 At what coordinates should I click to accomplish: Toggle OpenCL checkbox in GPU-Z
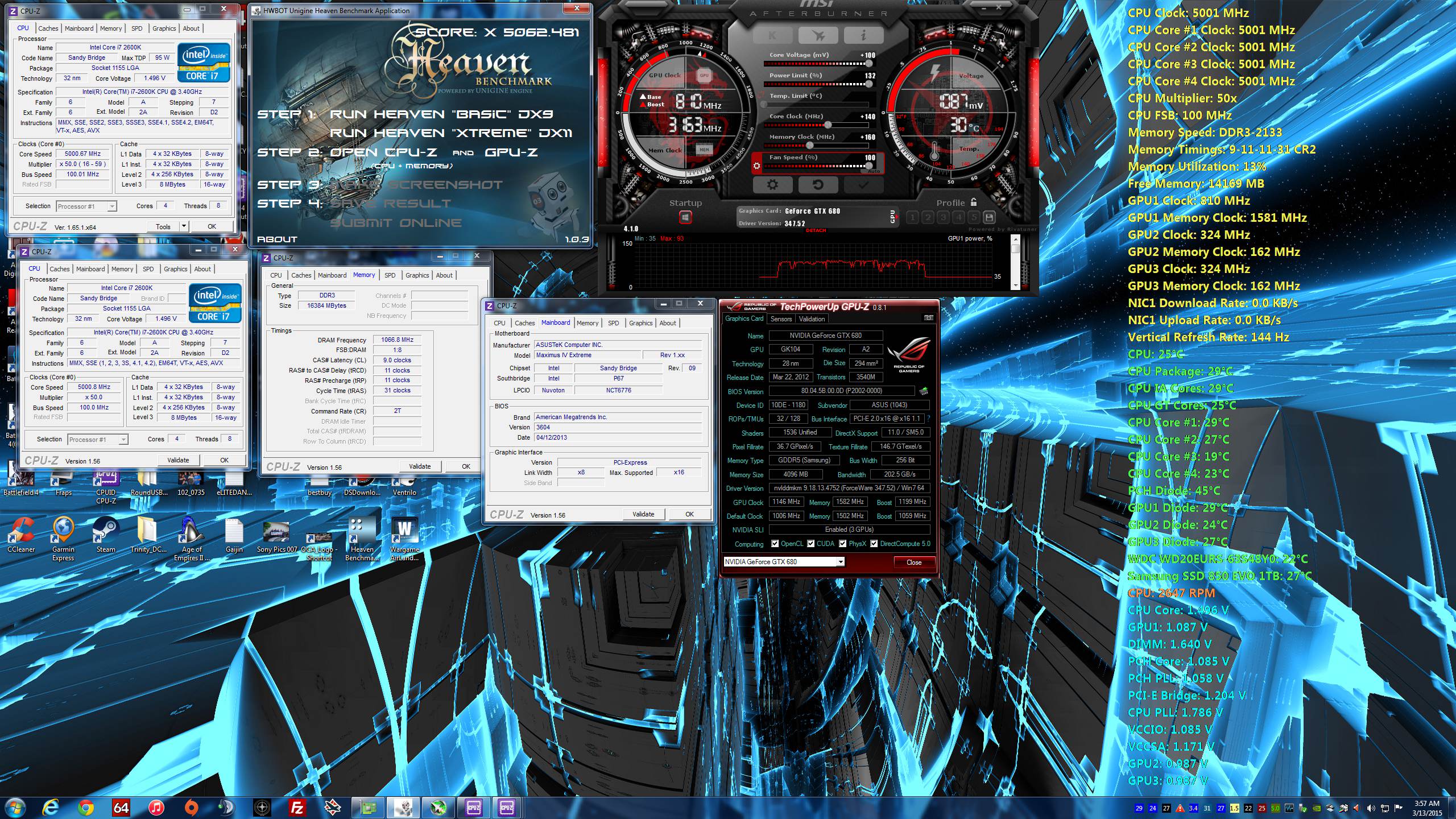(775, 544)
